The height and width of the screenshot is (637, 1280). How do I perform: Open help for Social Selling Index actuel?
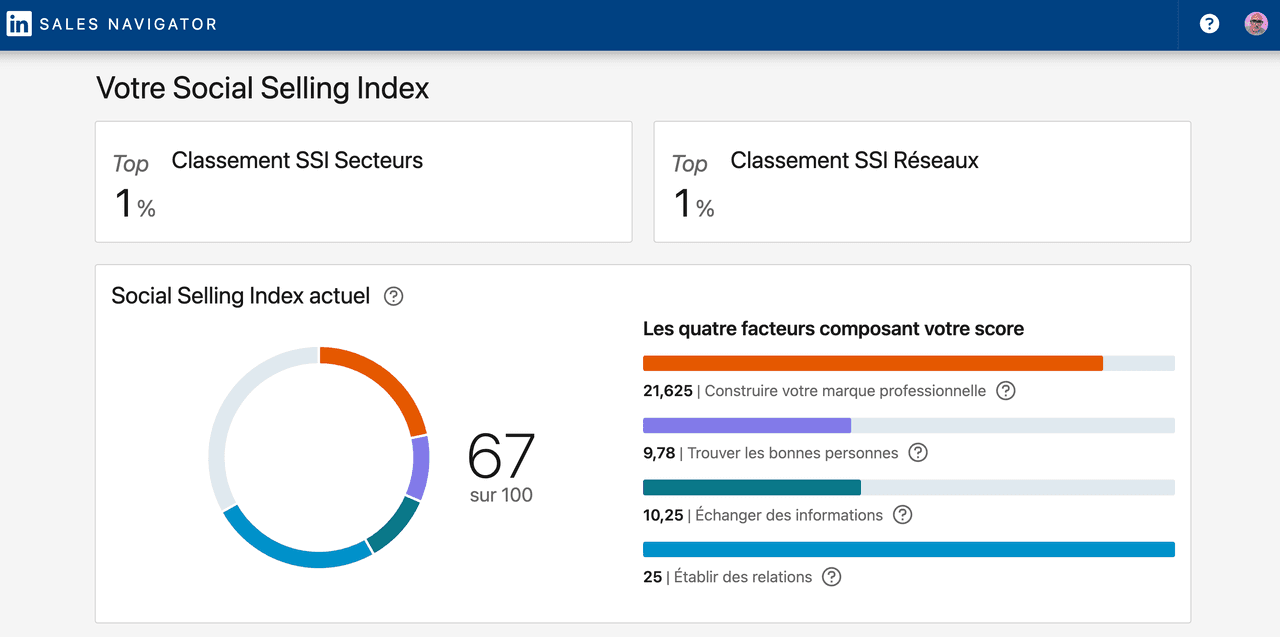pyautogui.click(x=394, y=296)
